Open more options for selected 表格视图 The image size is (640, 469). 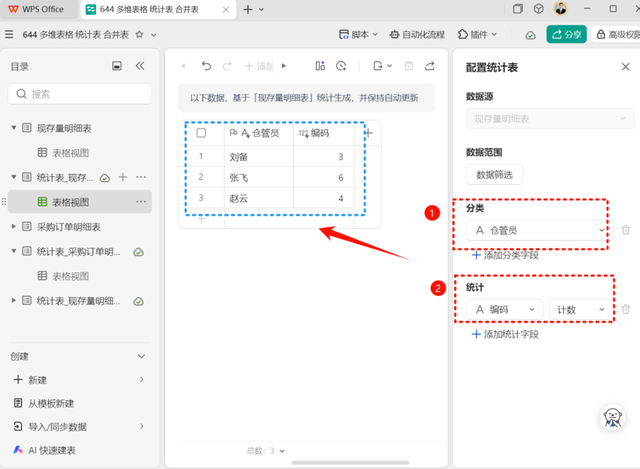click(x=141, y=202)
